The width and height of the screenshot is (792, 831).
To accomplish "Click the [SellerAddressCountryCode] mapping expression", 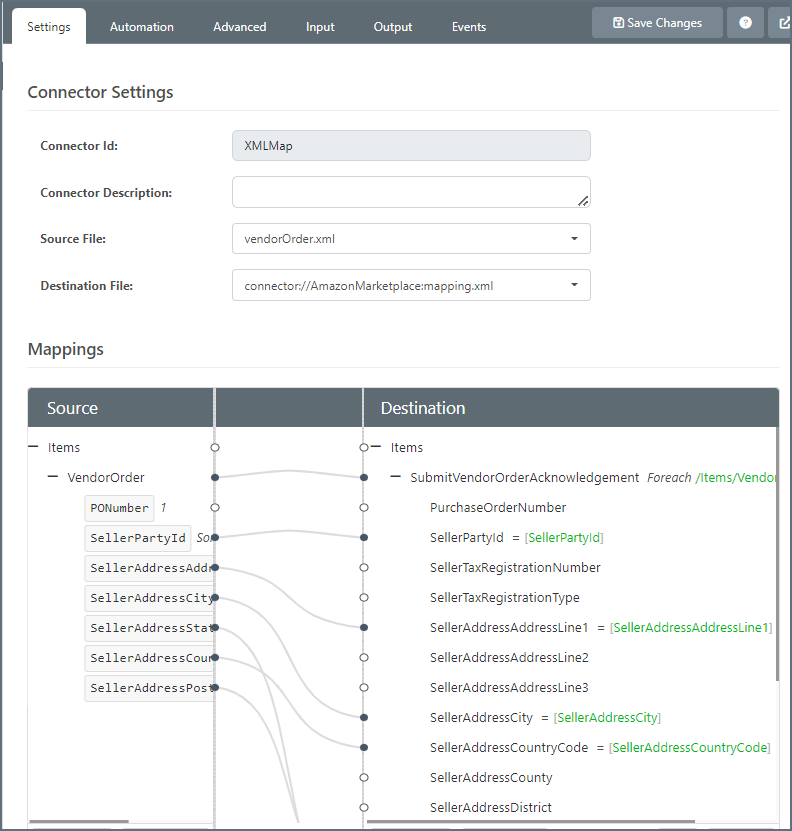I will pos(689,748).
